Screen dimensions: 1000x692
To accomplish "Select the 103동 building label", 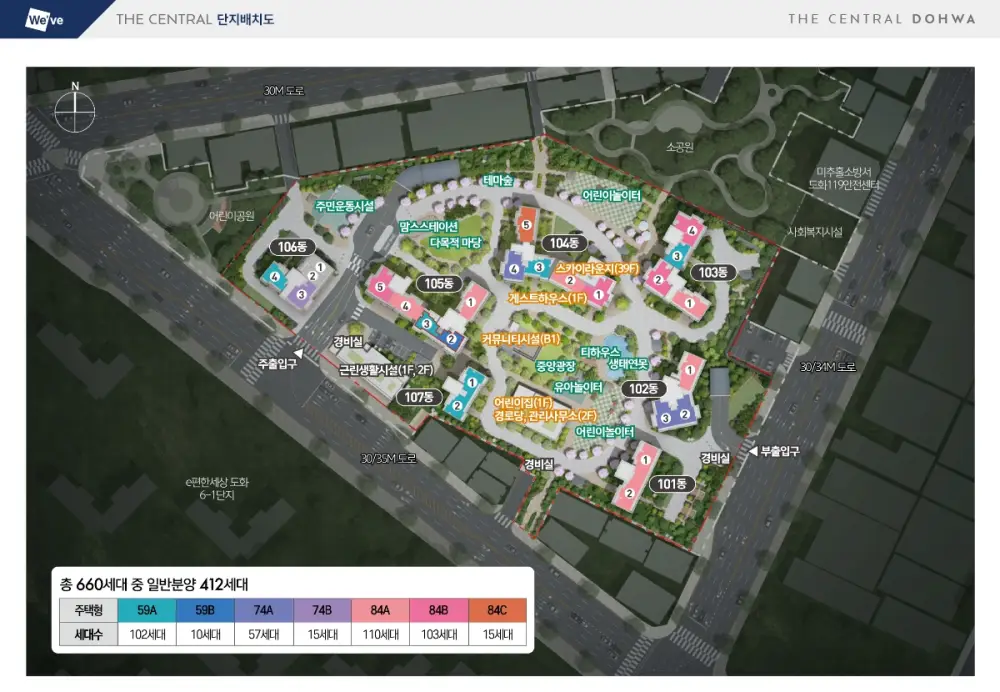I will click(714, 272).
